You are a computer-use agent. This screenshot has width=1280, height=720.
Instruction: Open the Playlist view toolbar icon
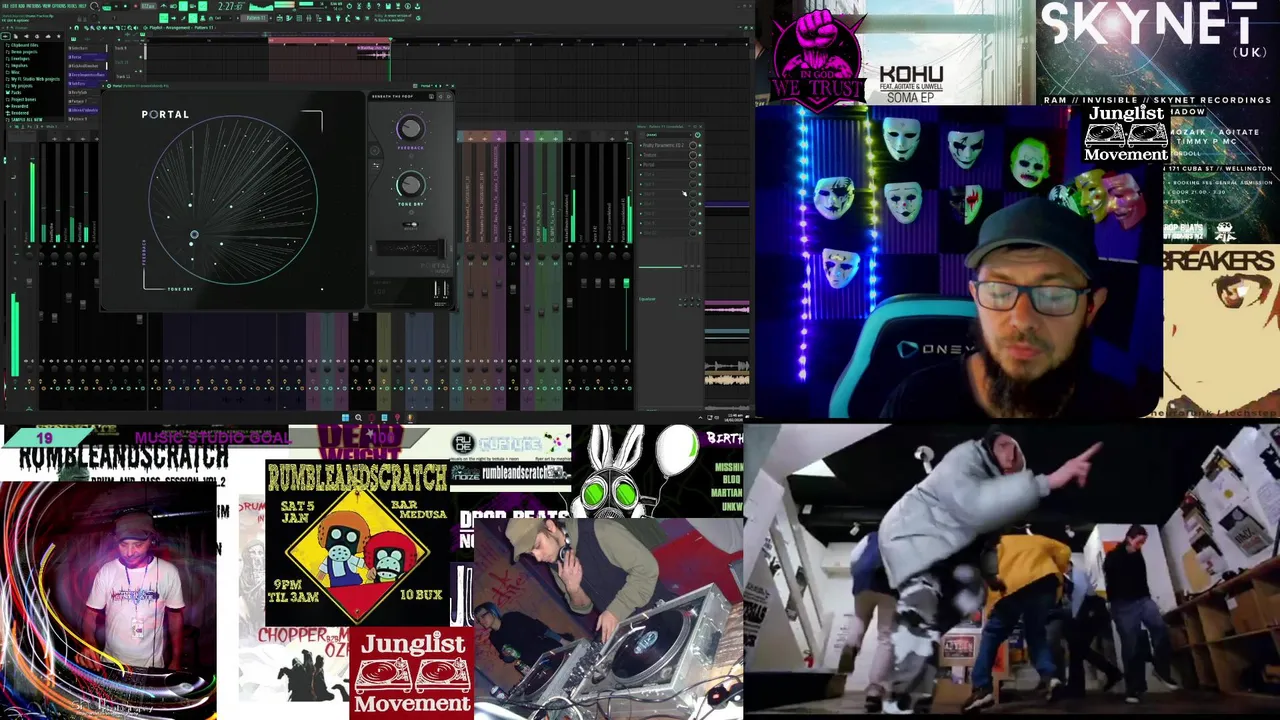tap(279, 18)
